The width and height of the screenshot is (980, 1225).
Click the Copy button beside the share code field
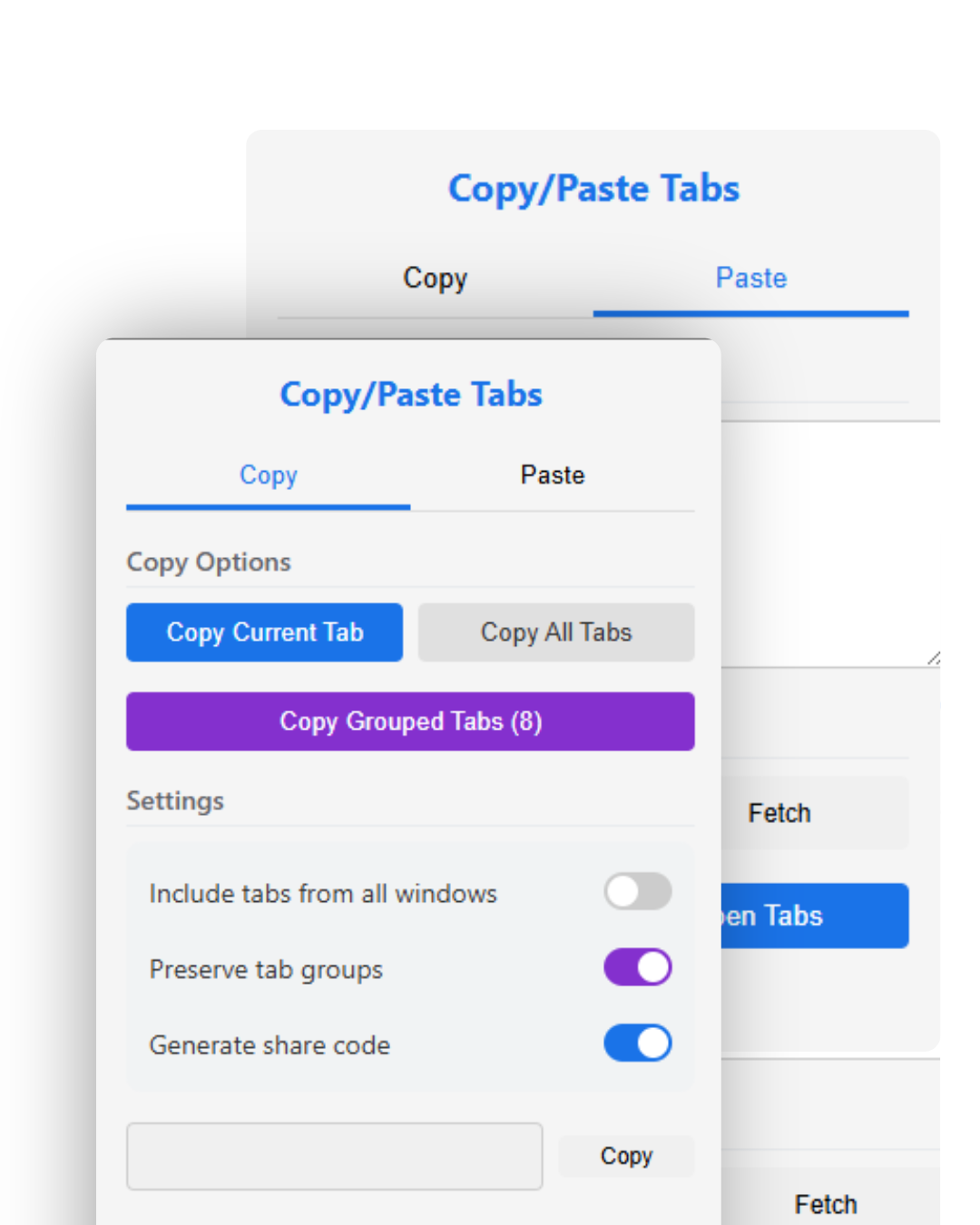pyautogui.click(x=626, y=1156)
